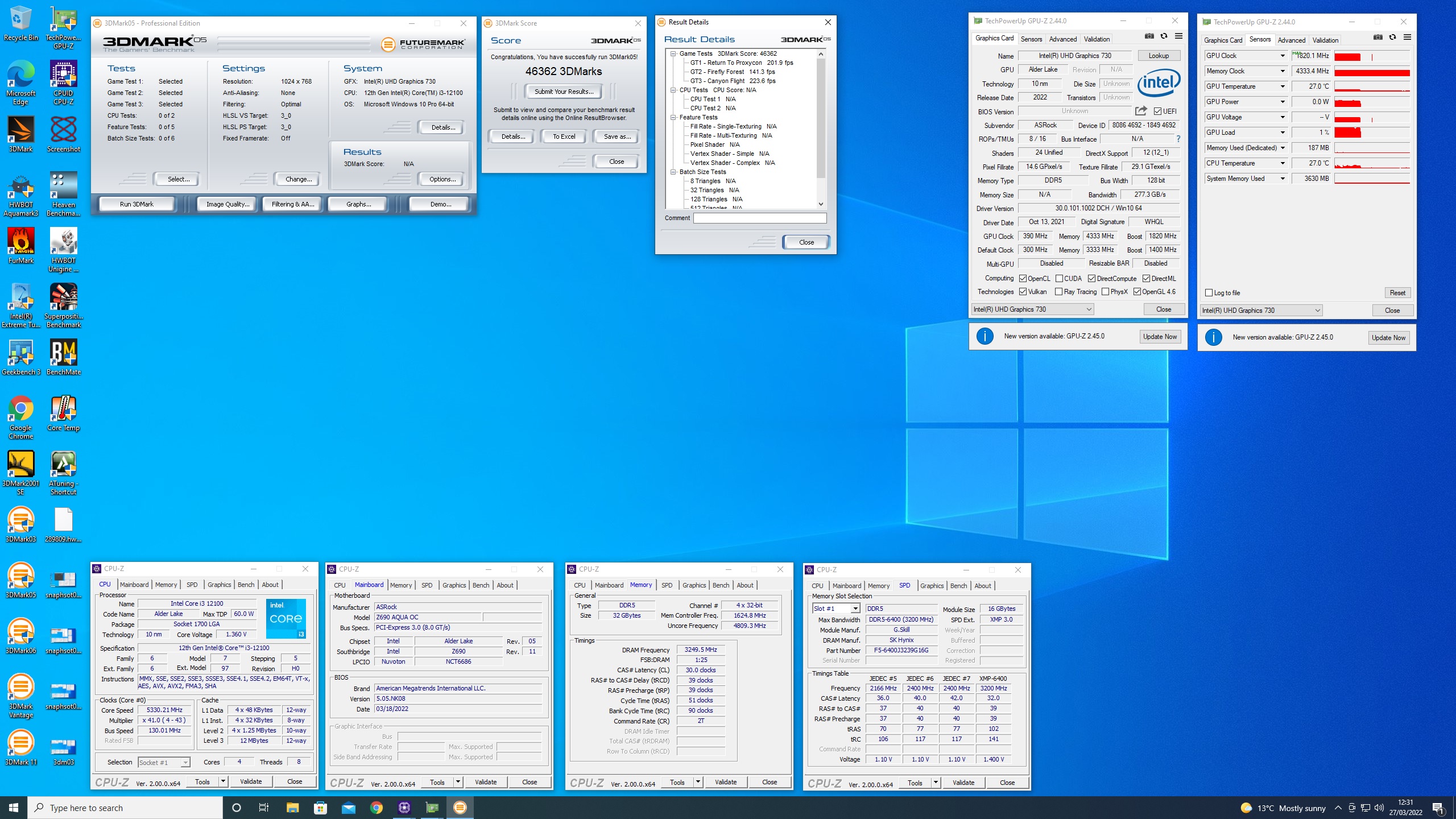
Task: Switch to Validation tab in GPU-Z Sensors window
Action: coord(1325,40)
